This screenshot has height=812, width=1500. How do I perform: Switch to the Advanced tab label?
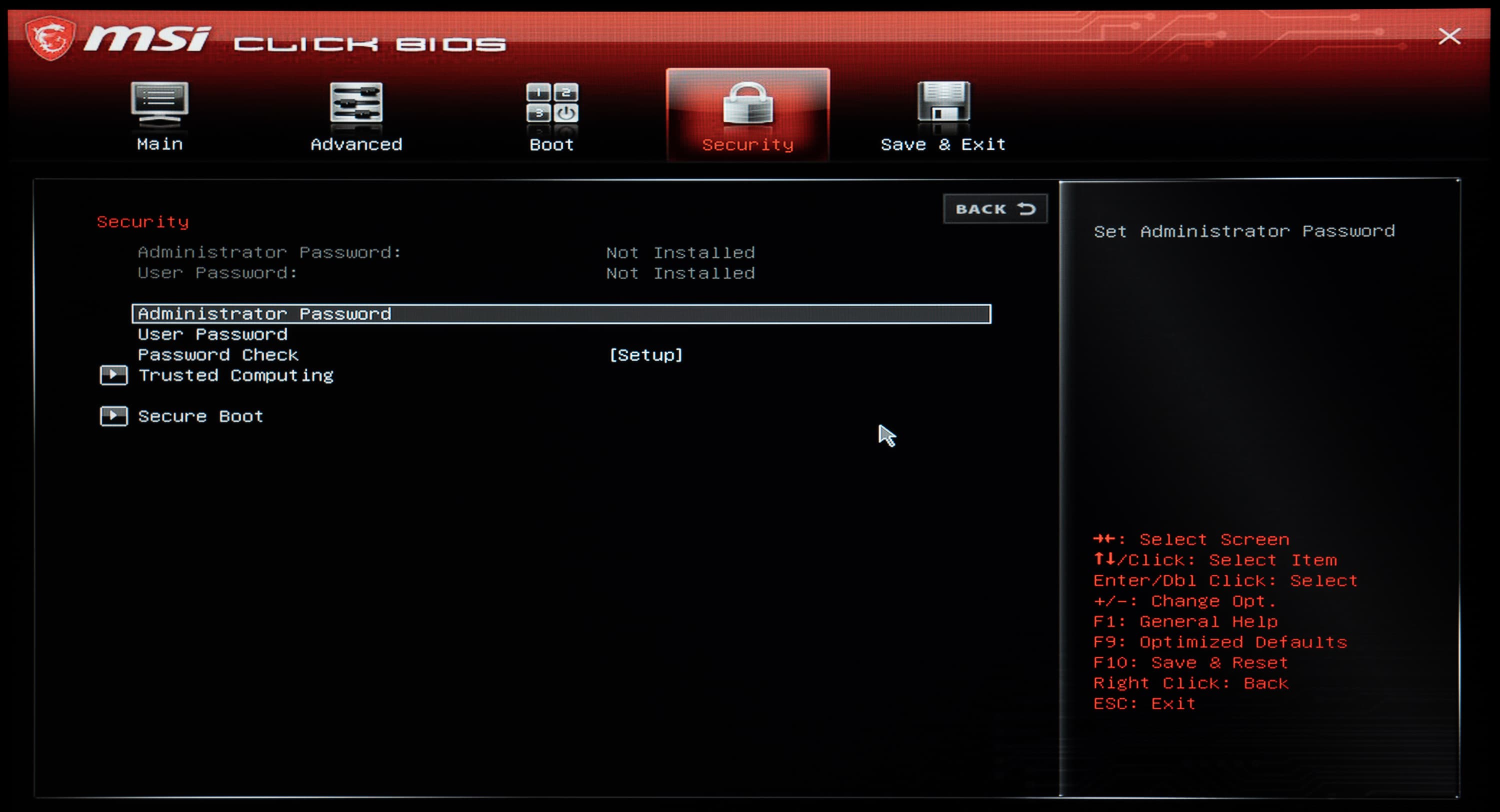356,144
